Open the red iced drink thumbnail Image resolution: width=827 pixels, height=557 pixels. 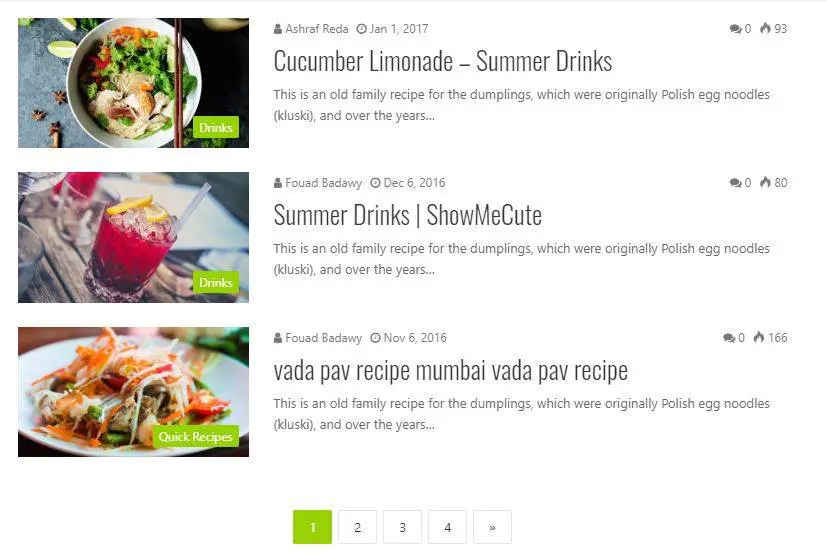click(133, 237)
